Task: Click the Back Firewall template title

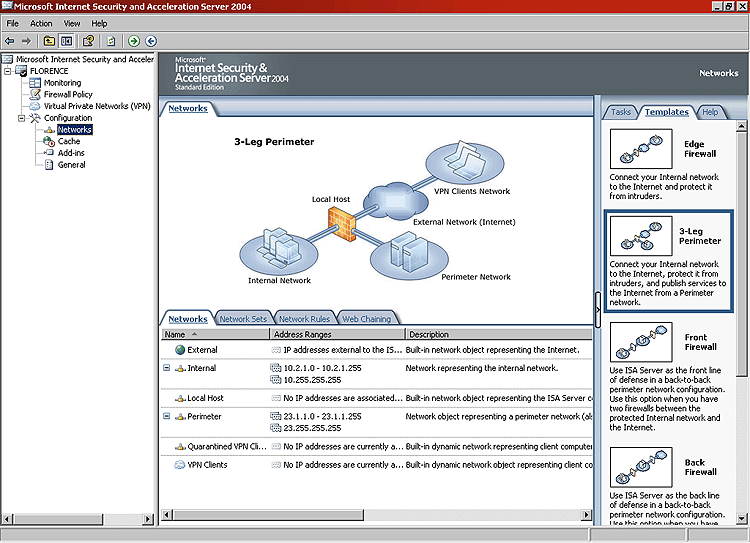Action: pos(700,467)
